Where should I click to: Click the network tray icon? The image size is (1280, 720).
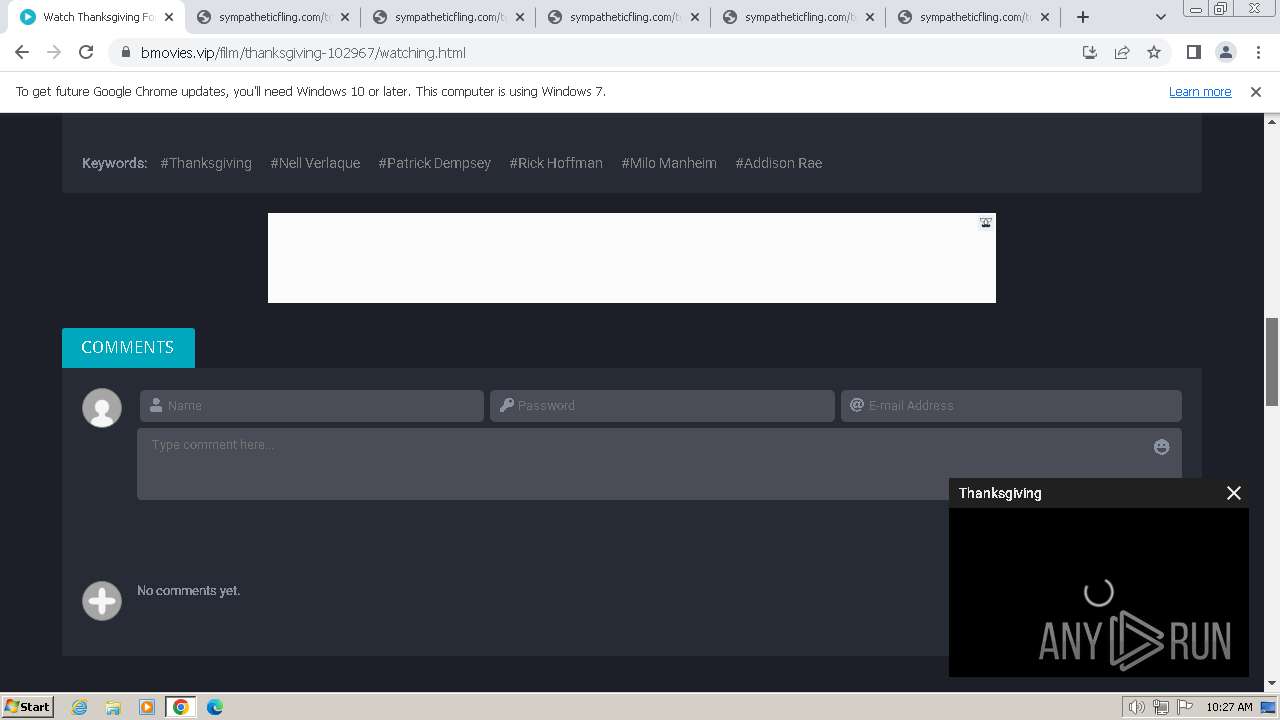pyautogui.click(x=1161, y=707)
